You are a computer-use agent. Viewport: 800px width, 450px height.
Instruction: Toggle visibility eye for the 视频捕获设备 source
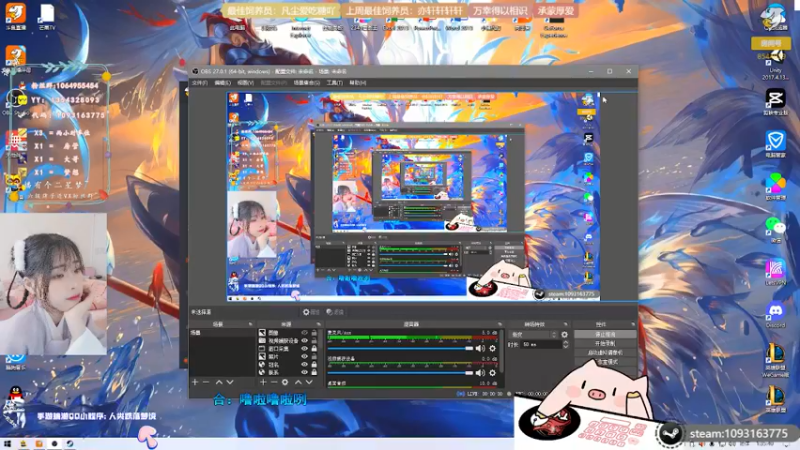pos(304,341)
